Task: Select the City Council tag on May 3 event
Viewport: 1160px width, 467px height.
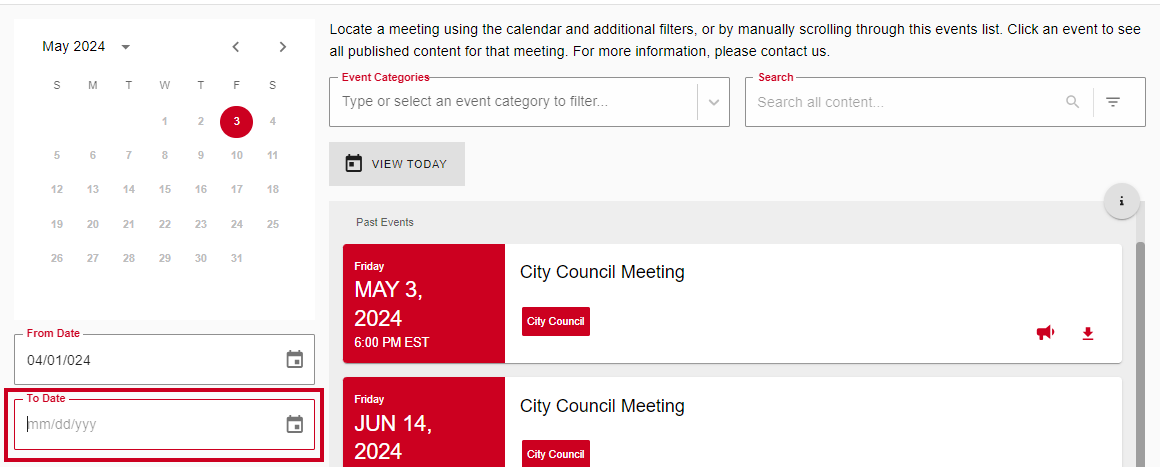Action: (556, 321)
